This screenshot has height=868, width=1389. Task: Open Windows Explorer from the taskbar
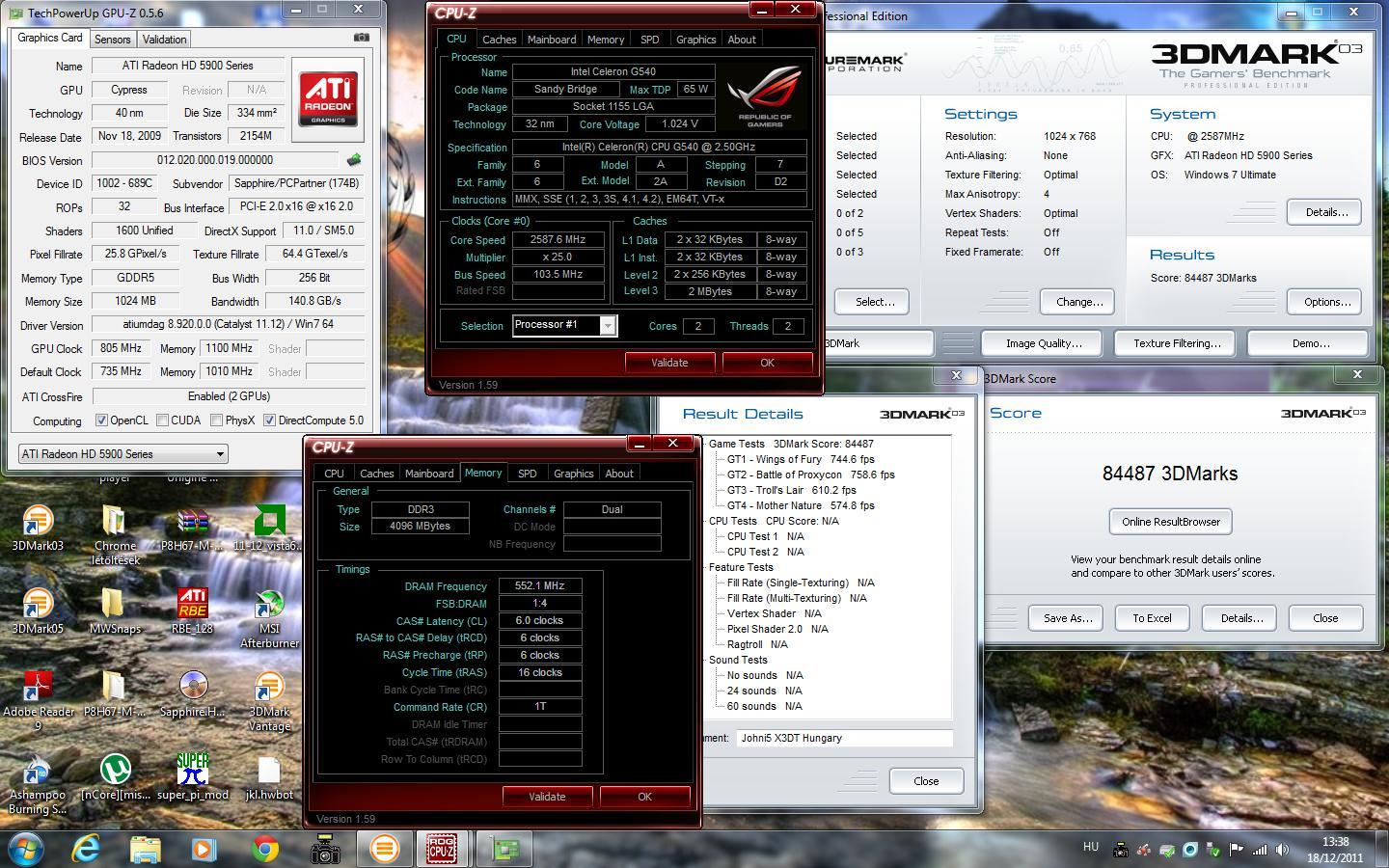pyautogui.click(x=146, y=849)
